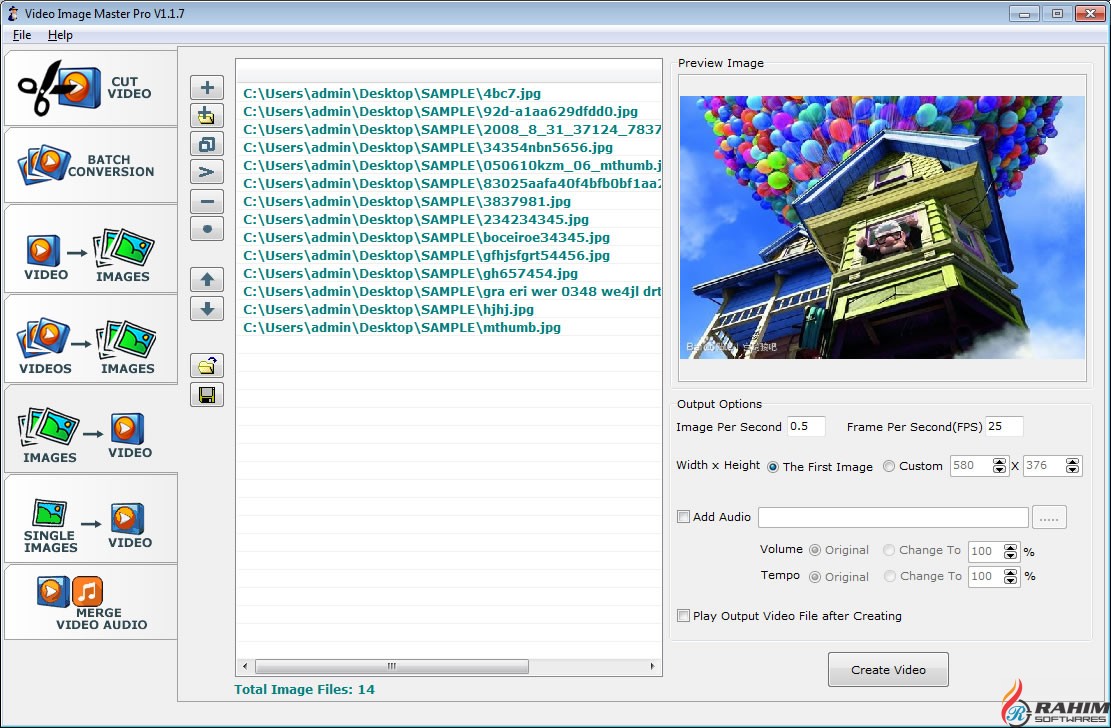Move selected file up with up arrow
Viewport: 1111px width, 728px height.
click(x=207, y=279)
